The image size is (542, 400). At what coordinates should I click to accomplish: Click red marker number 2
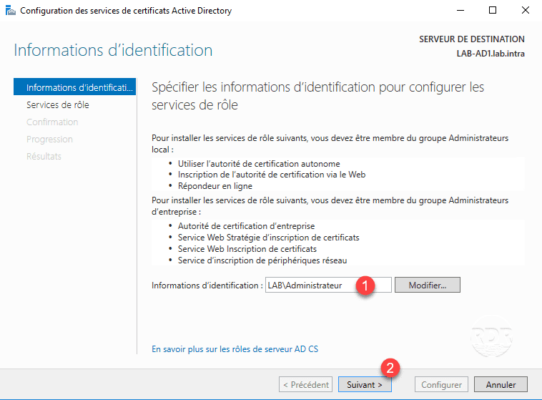point(390,368)
